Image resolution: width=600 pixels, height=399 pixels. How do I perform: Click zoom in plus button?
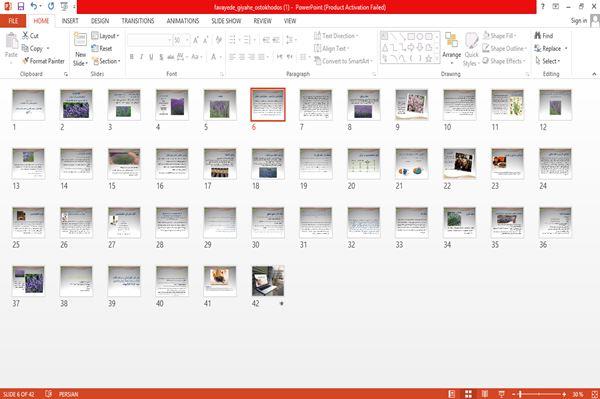pyautogui.click(x=564, y=394)
